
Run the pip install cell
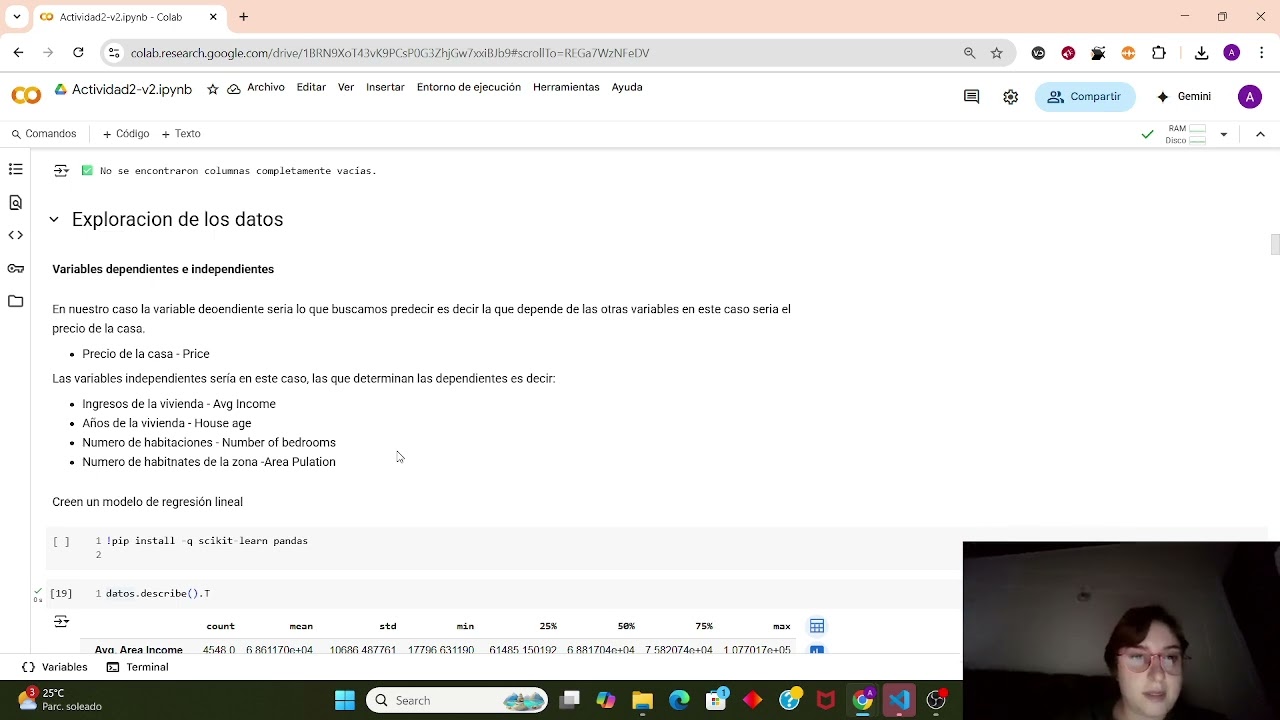tap(61, 541)
